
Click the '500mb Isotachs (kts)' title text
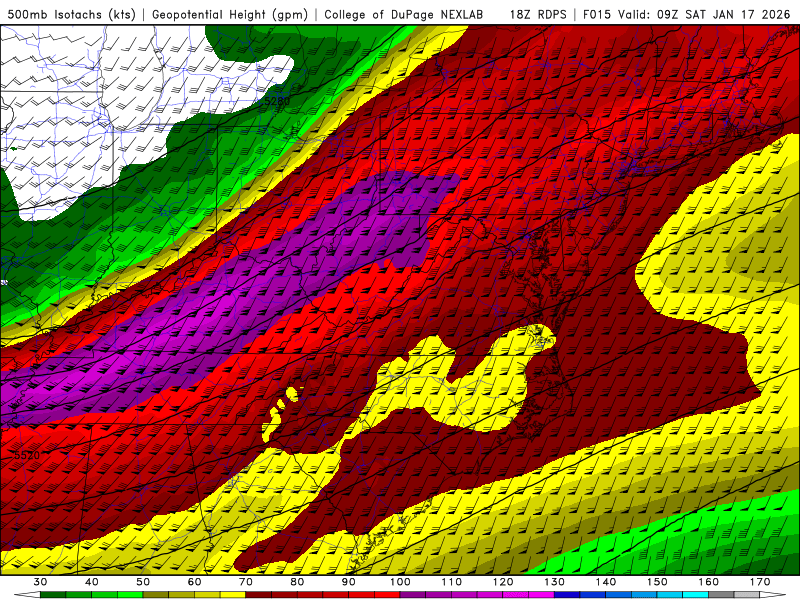(x=71, y=14)
